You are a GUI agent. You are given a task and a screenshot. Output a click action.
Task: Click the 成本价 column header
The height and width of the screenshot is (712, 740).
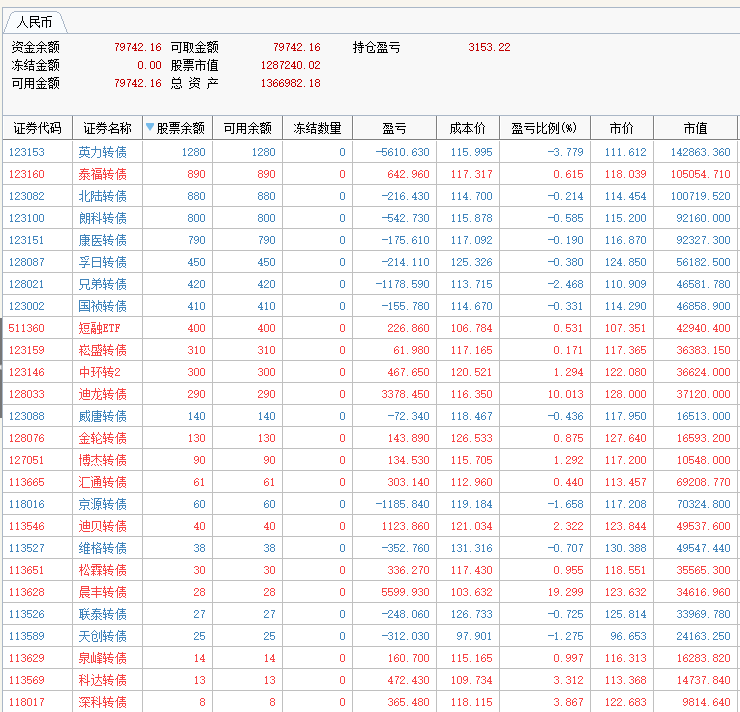tap(467, 128)
